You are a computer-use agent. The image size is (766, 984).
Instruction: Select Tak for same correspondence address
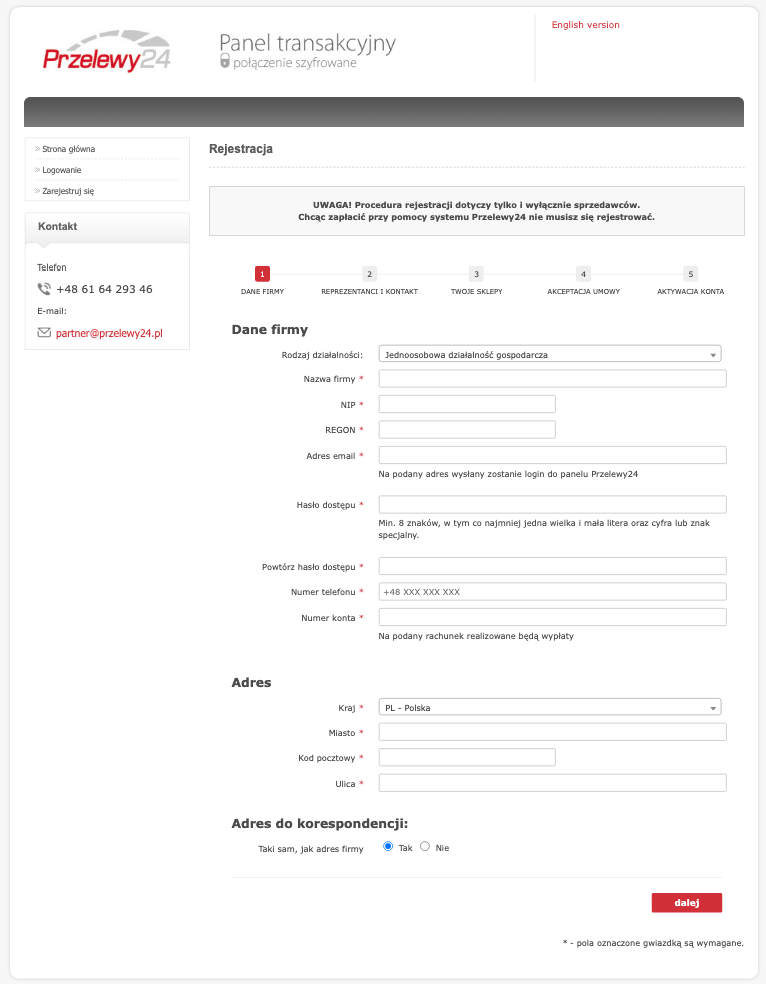point(388,846)
